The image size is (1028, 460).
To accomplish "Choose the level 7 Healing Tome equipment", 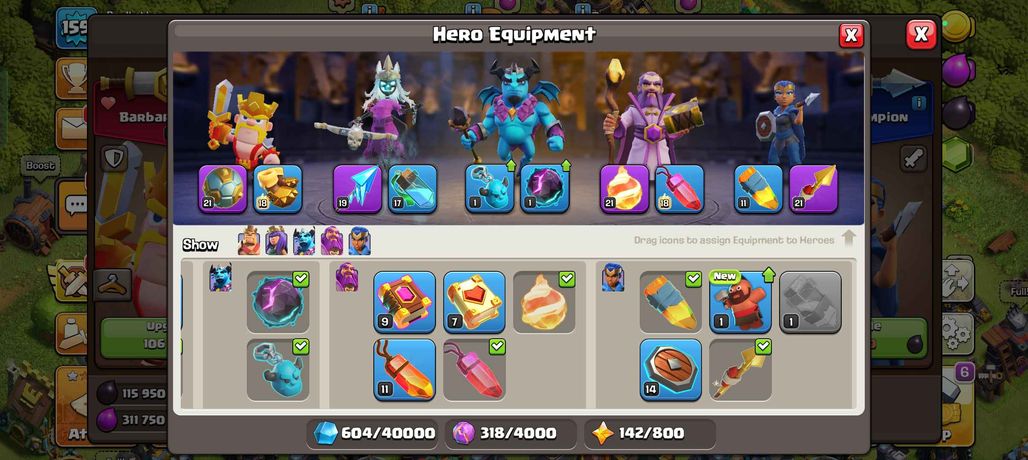I will point(475,302).
